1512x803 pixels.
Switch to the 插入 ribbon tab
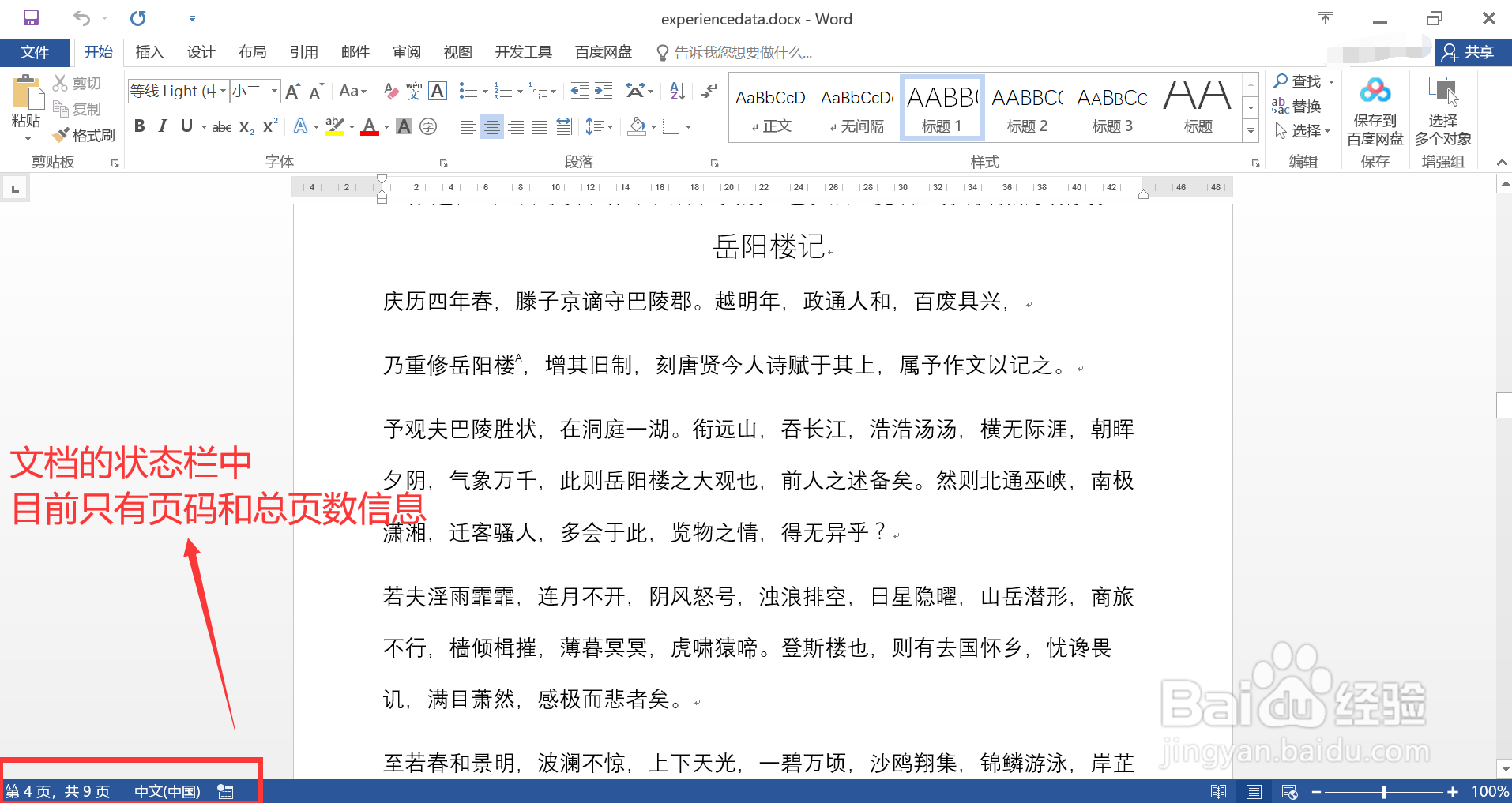(149, 52)
